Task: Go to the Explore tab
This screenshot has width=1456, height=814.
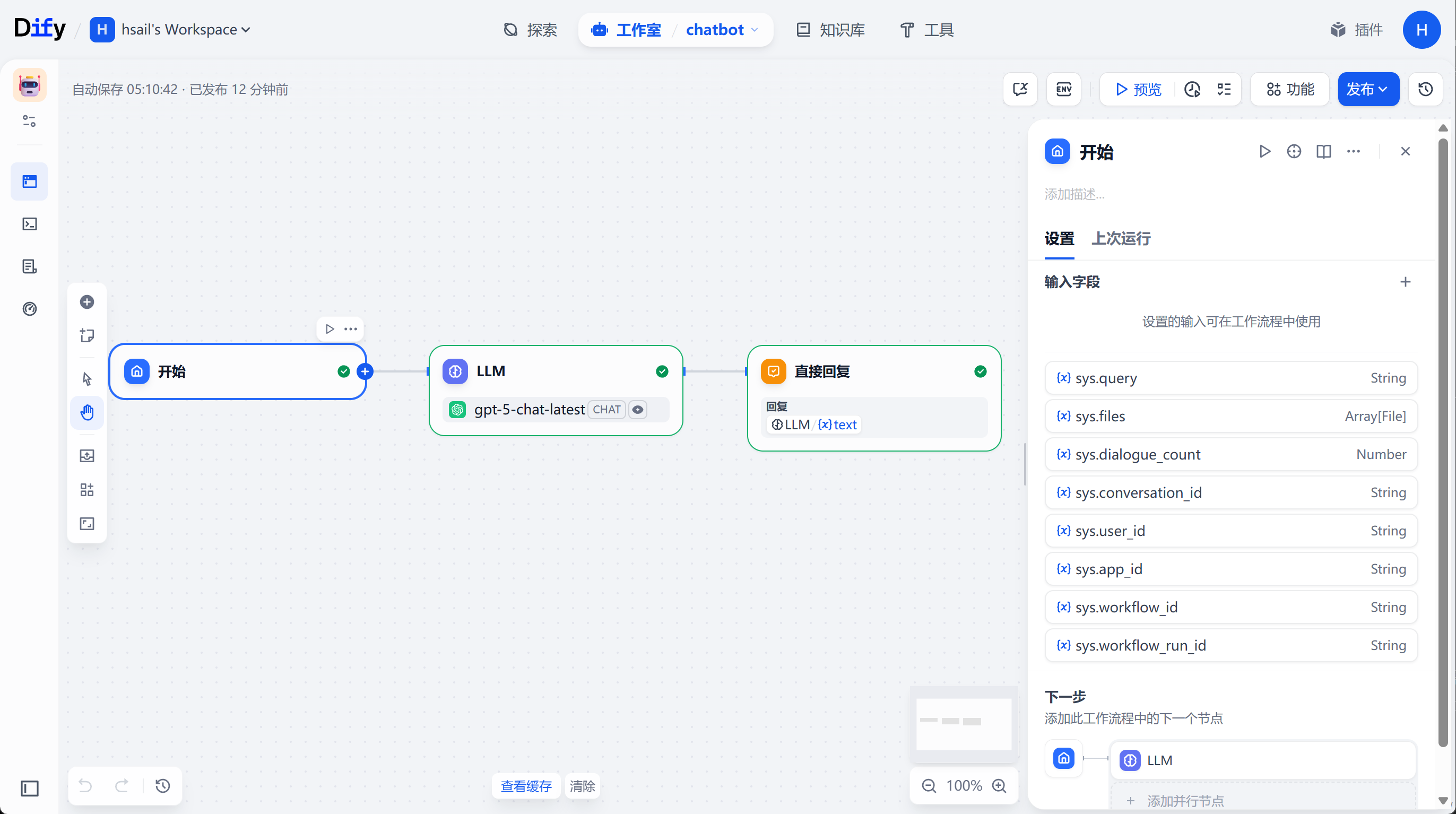Action: click(531, 29)
